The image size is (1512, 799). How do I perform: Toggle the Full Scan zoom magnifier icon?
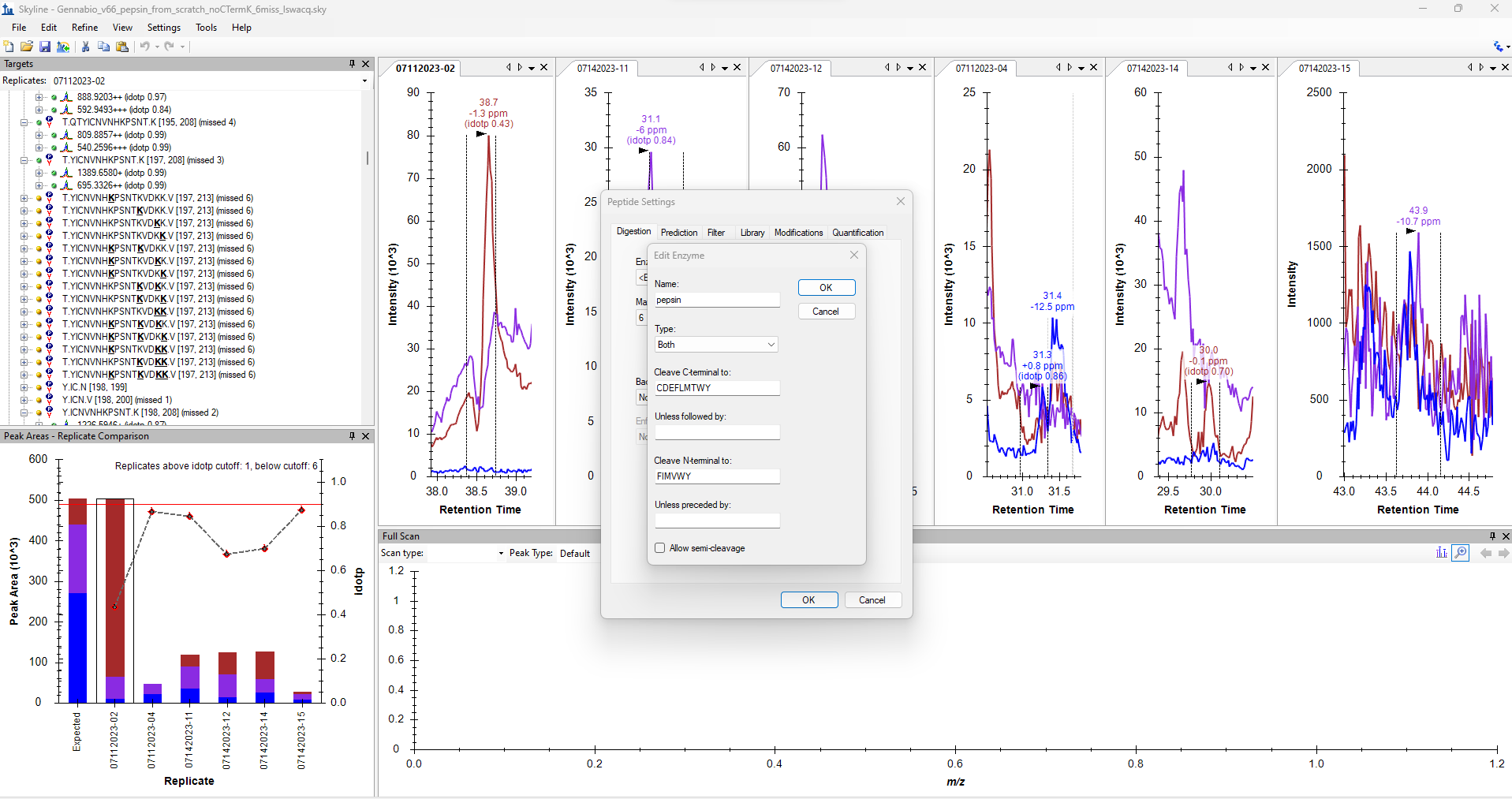click(1461, 553)
